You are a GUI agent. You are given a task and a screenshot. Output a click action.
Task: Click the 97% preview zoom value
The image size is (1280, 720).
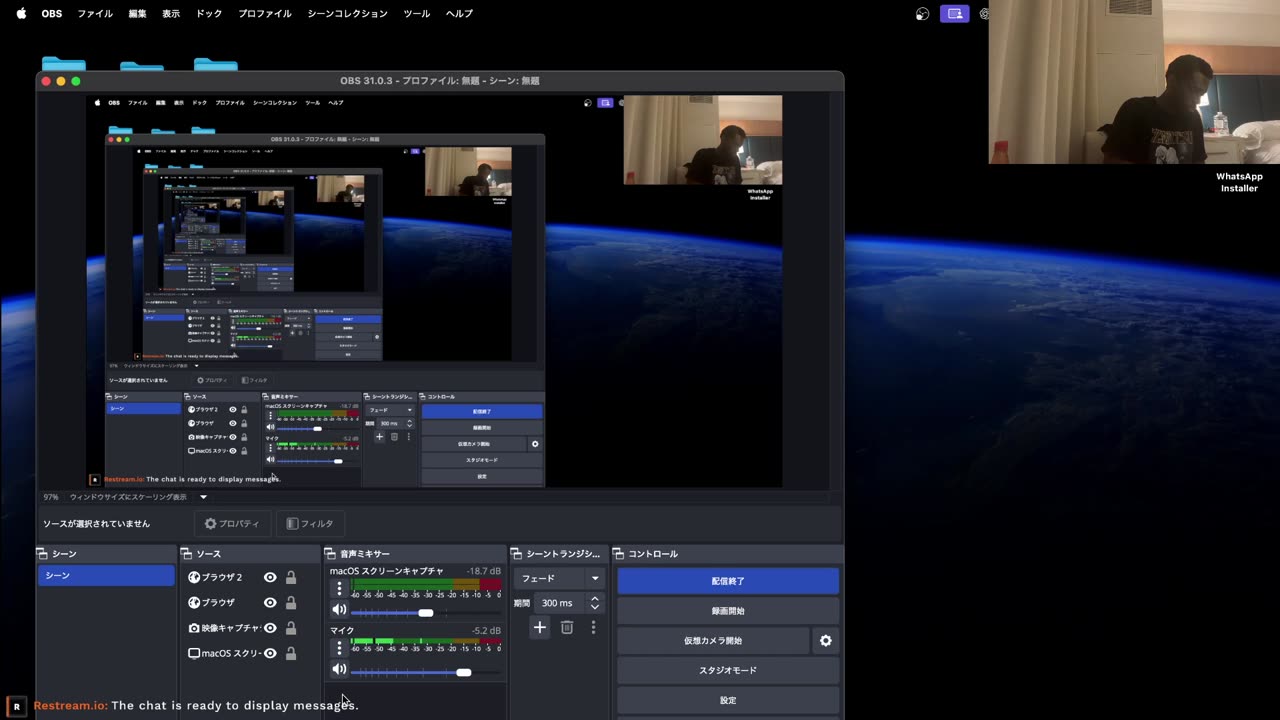(51, 497)
